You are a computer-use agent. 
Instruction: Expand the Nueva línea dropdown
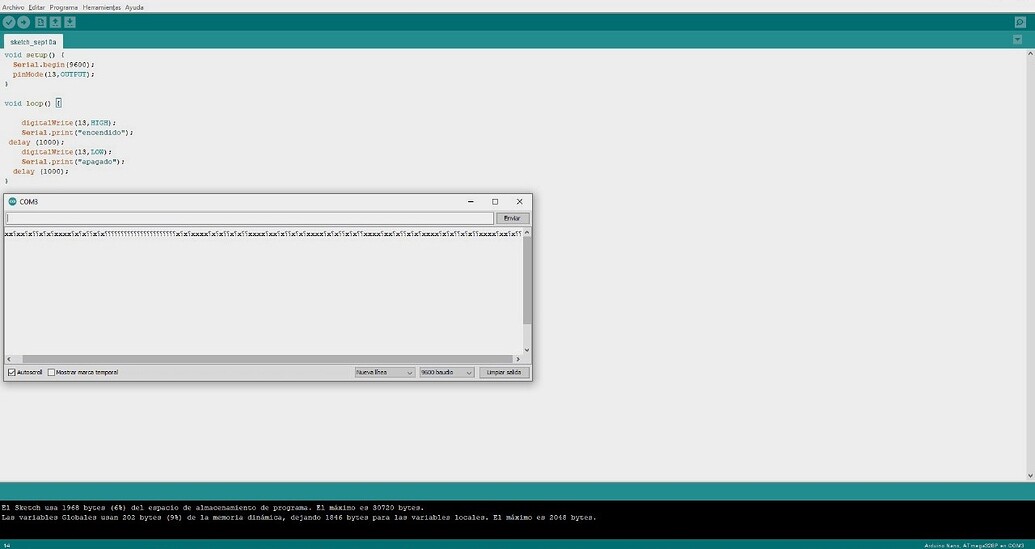(x=385, y=372)
